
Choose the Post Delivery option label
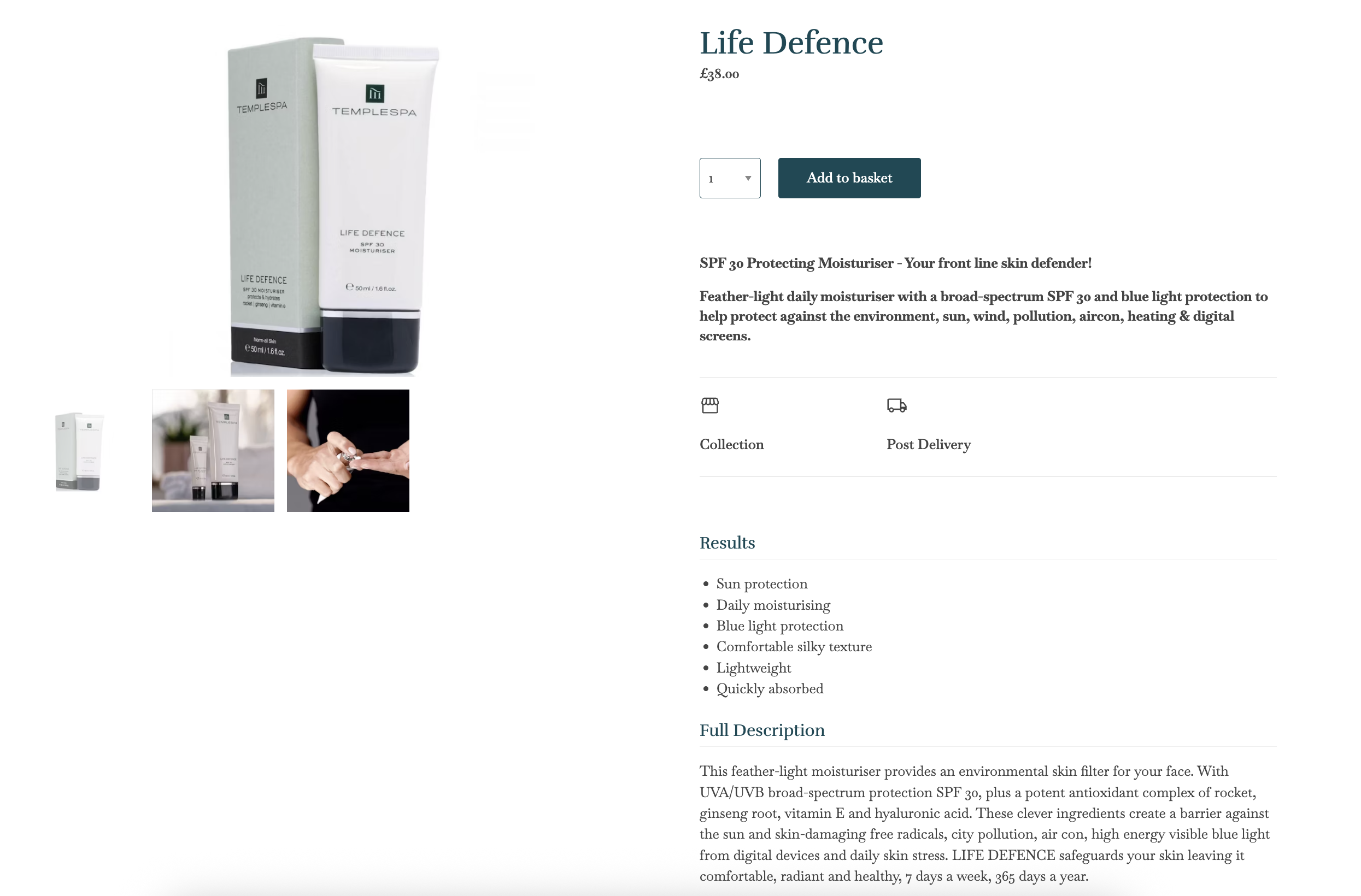(x=928, y=445)
